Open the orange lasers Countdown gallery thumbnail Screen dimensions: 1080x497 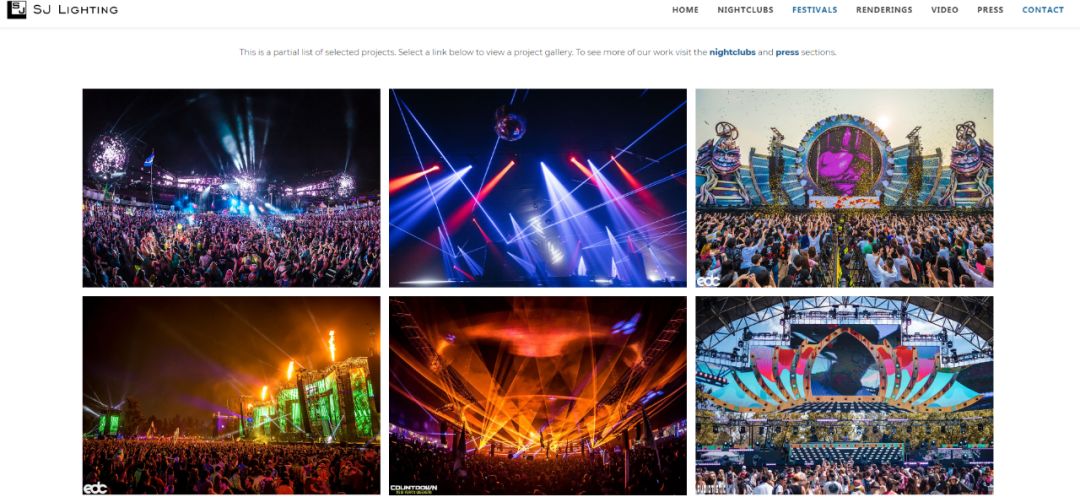pyautogui.click(x=538, y=396)
